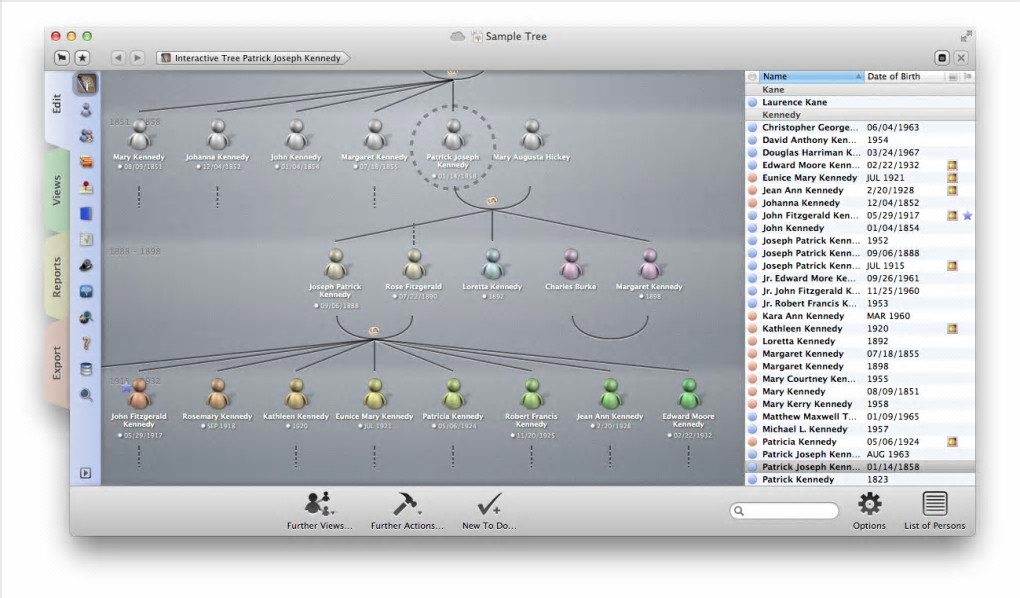Open the database cylinder icon in sidebar
1020x598 pixels.
point(86,369)
